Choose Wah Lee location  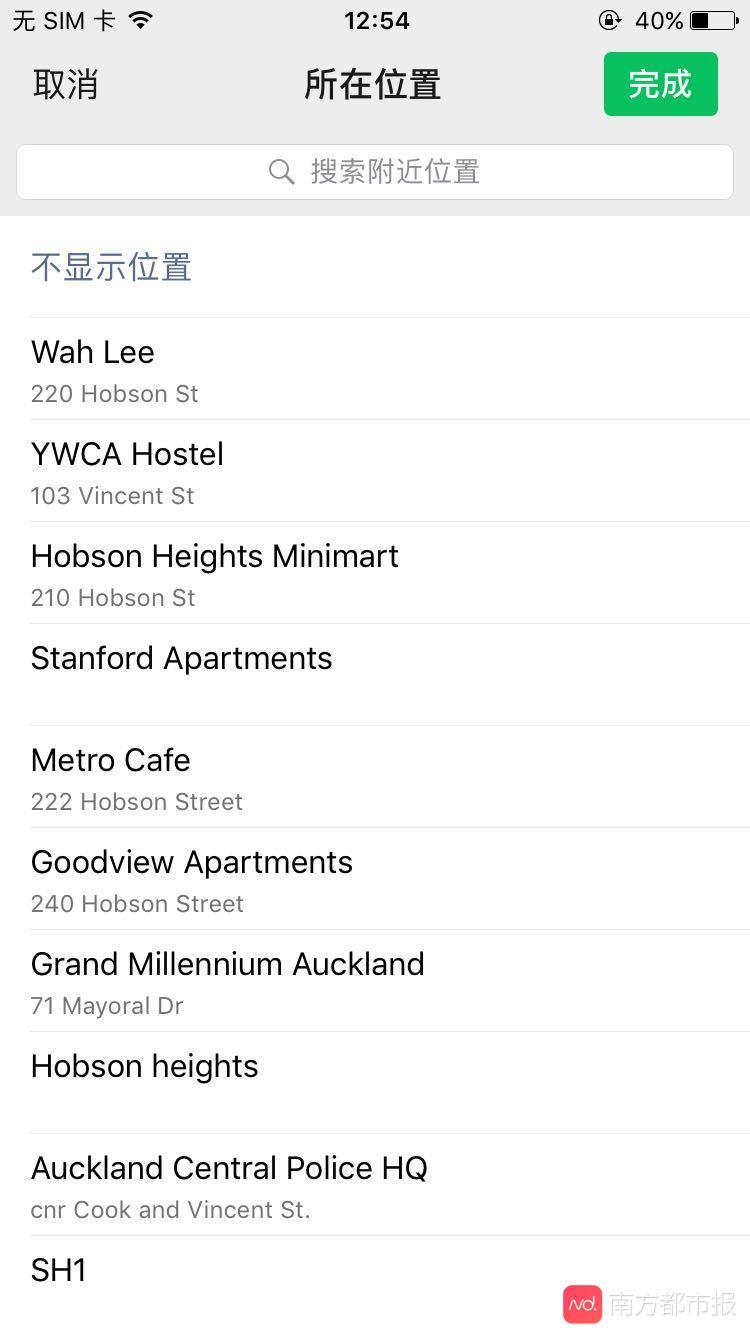point(375,370)
